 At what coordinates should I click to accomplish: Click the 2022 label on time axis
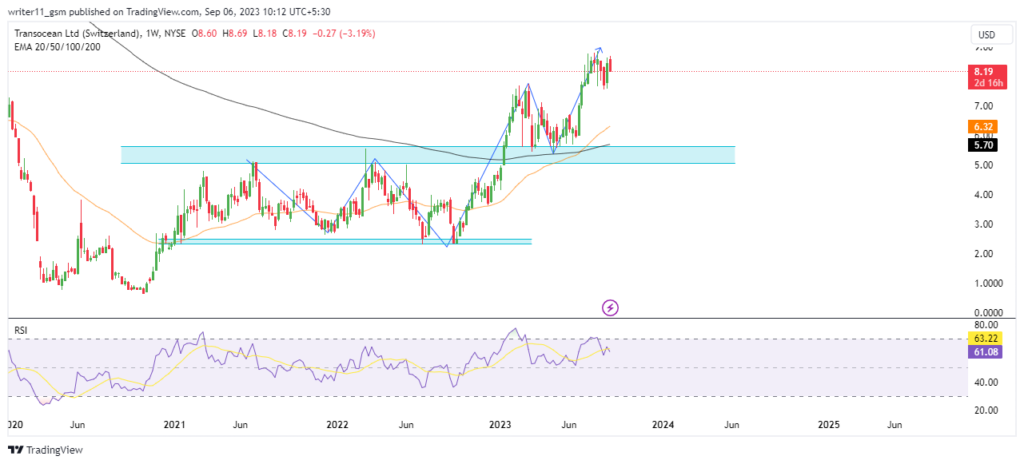tap(338, 424)
